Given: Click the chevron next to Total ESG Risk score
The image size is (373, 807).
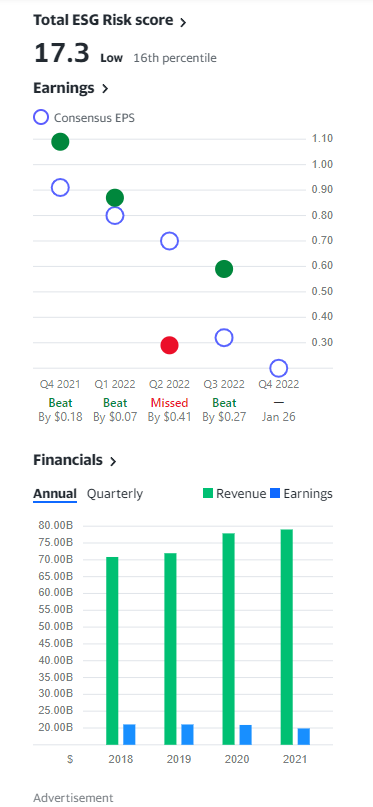Looking at the screenshot, I should pos(183,22).
